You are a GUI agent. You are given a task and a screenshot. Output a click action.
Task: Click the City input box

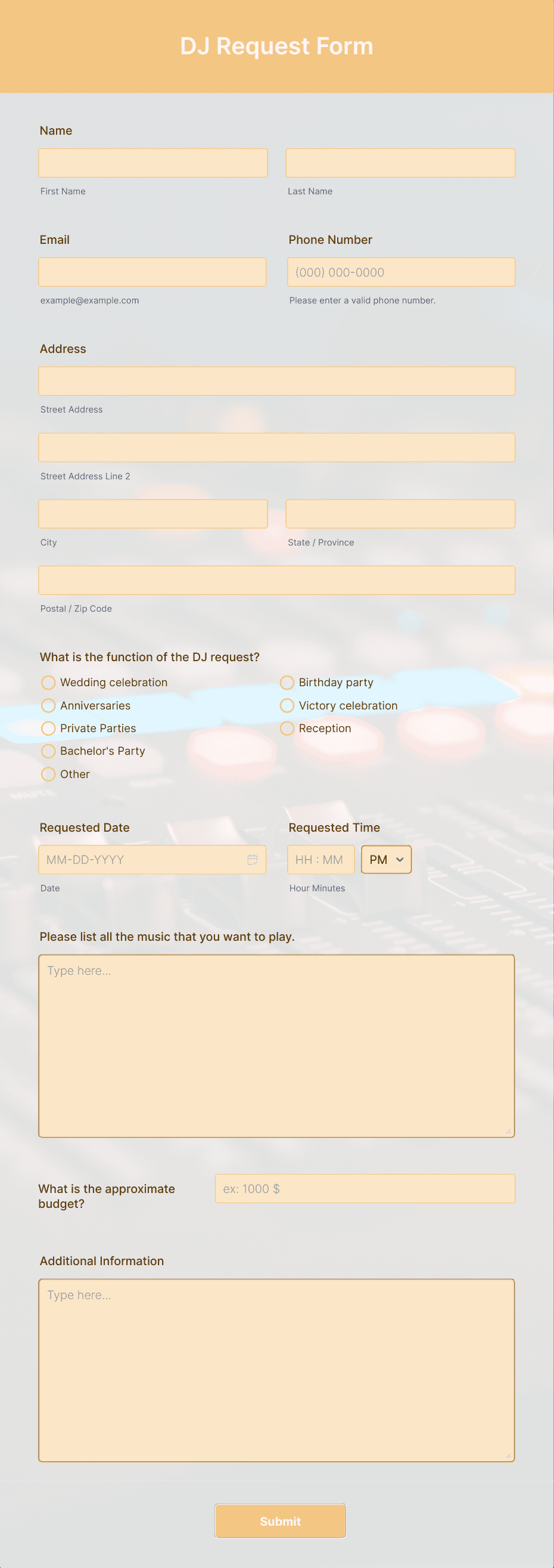click(152, 513)
